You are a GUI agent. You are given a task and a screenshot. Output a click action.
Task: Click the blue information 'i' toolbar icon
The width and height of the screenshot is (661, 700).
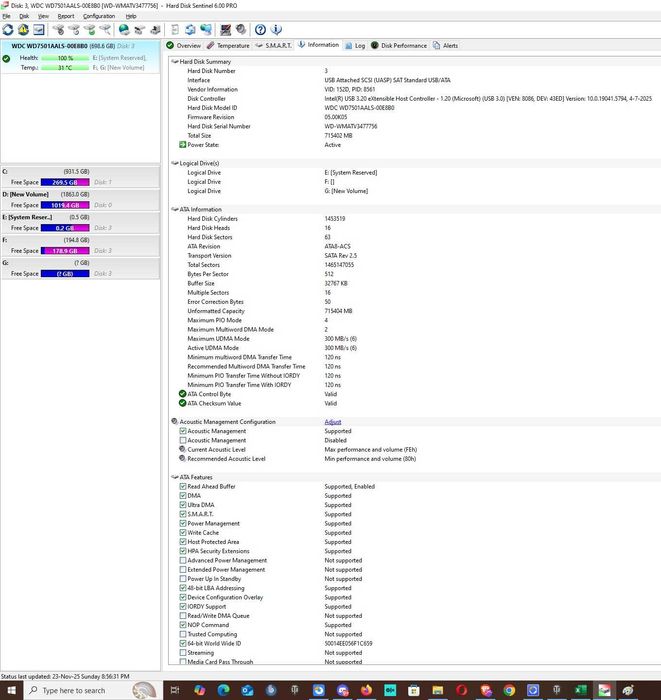[276, 30]
